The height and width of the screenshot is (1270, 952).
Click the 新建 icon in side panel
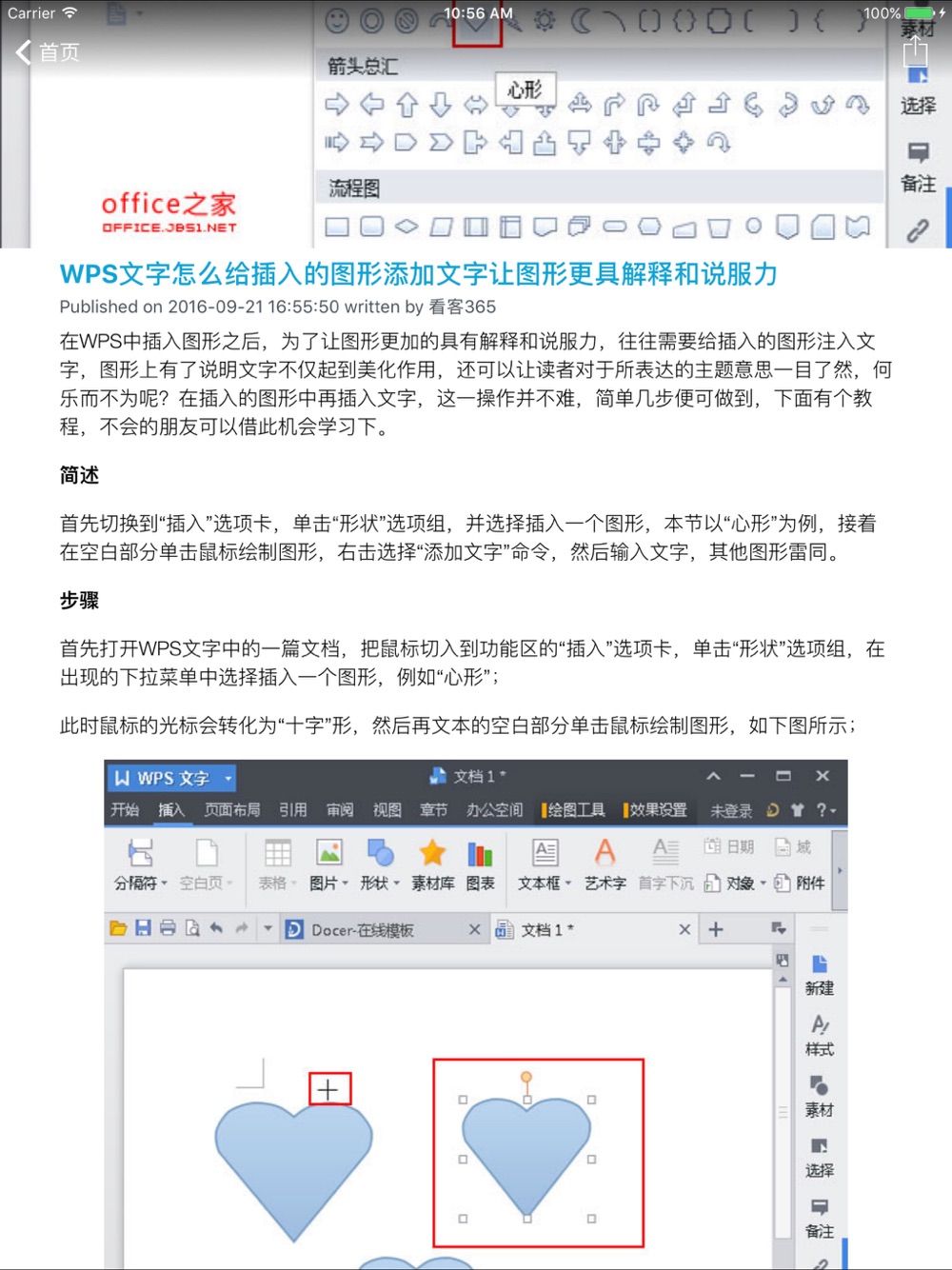point(819,964)
